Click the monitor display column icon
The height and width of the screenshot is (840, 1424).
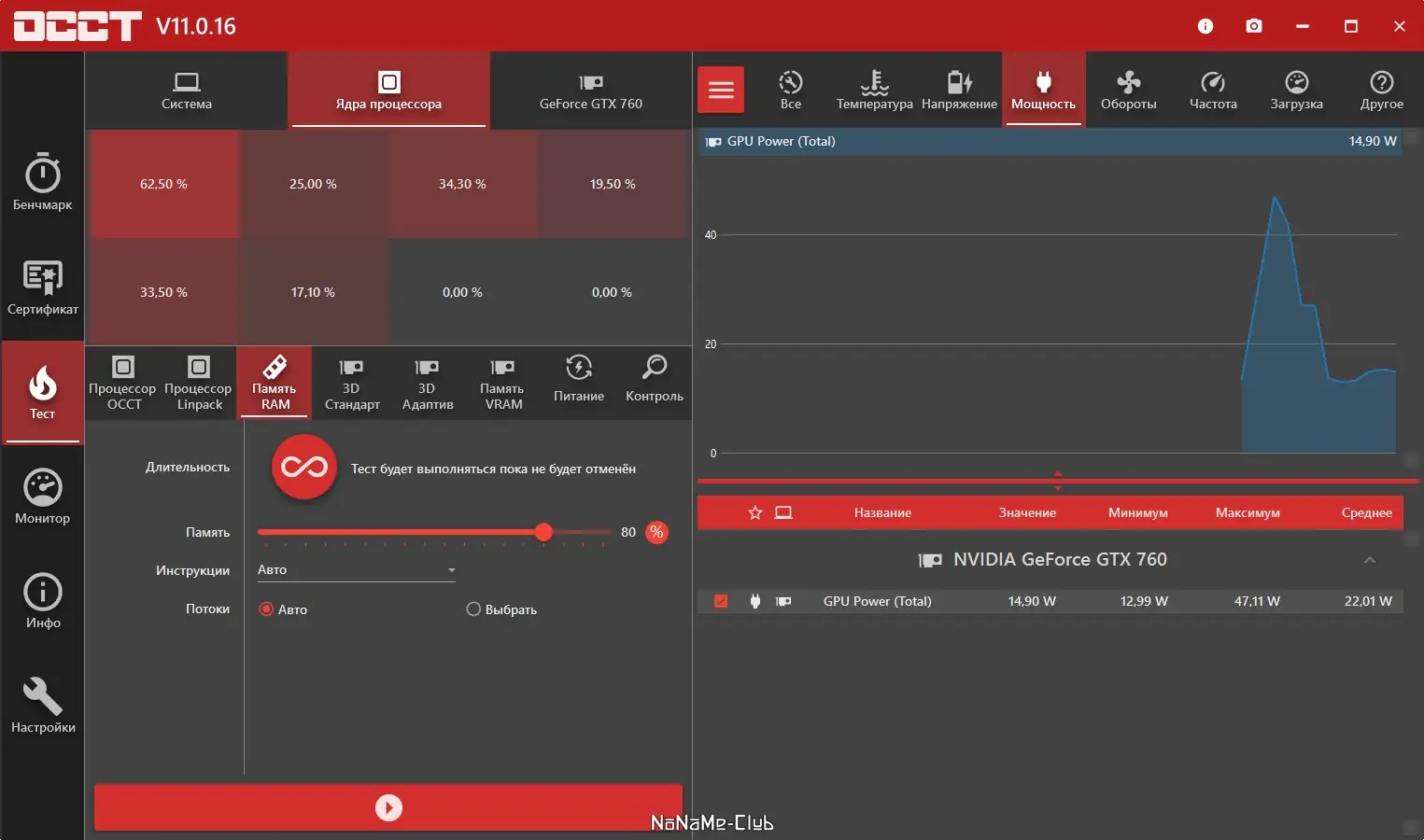(783, 512)
